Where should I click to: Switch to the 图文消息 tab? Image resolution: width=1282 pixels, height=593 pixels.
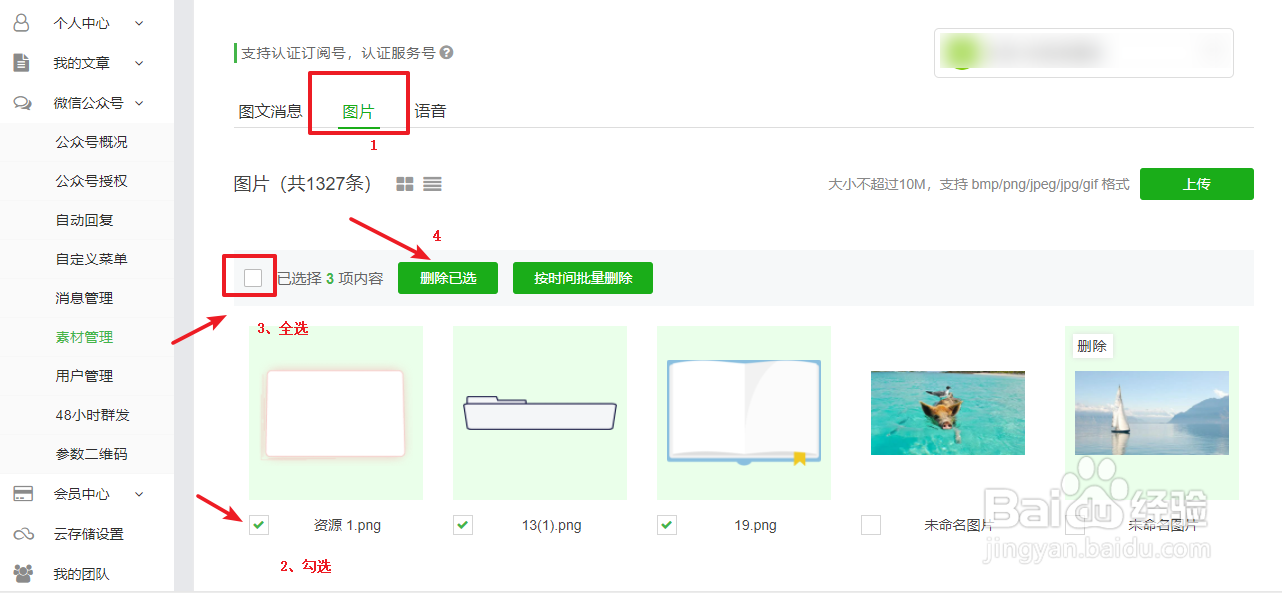click(270, 111)
